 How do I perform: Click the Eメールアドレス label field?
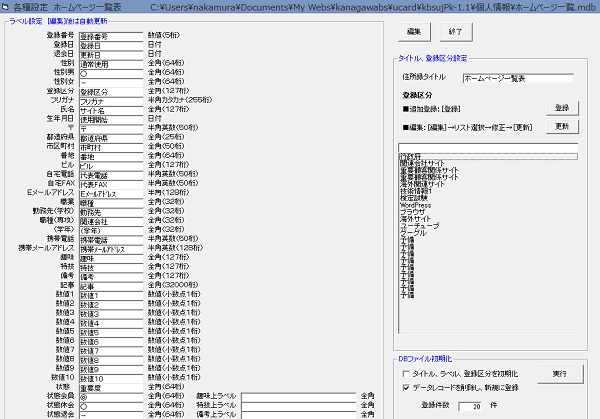point(111,192)
